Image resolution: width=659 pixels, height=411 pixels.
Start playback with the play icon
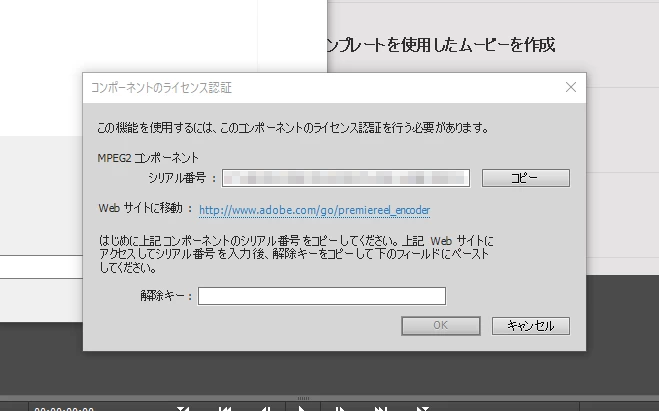pyautogui.click(x=301, y=408)
